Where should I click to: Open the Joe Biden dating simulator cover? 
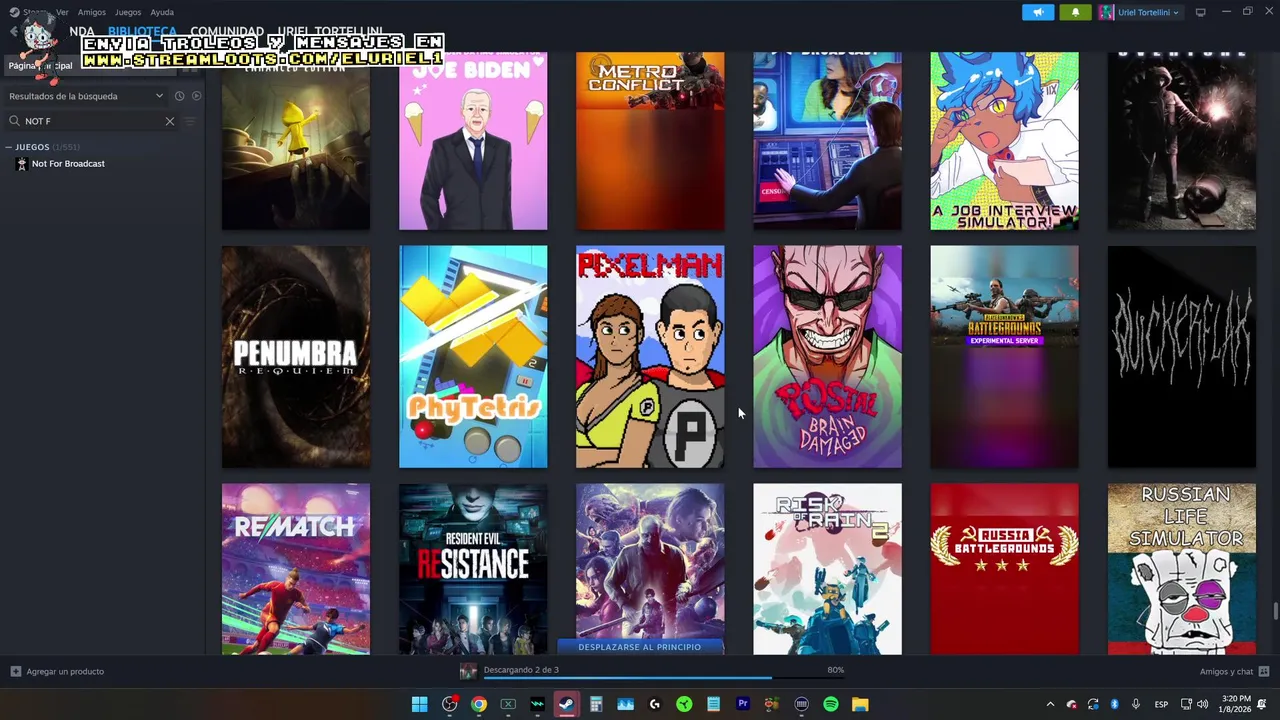click(473, 141)
